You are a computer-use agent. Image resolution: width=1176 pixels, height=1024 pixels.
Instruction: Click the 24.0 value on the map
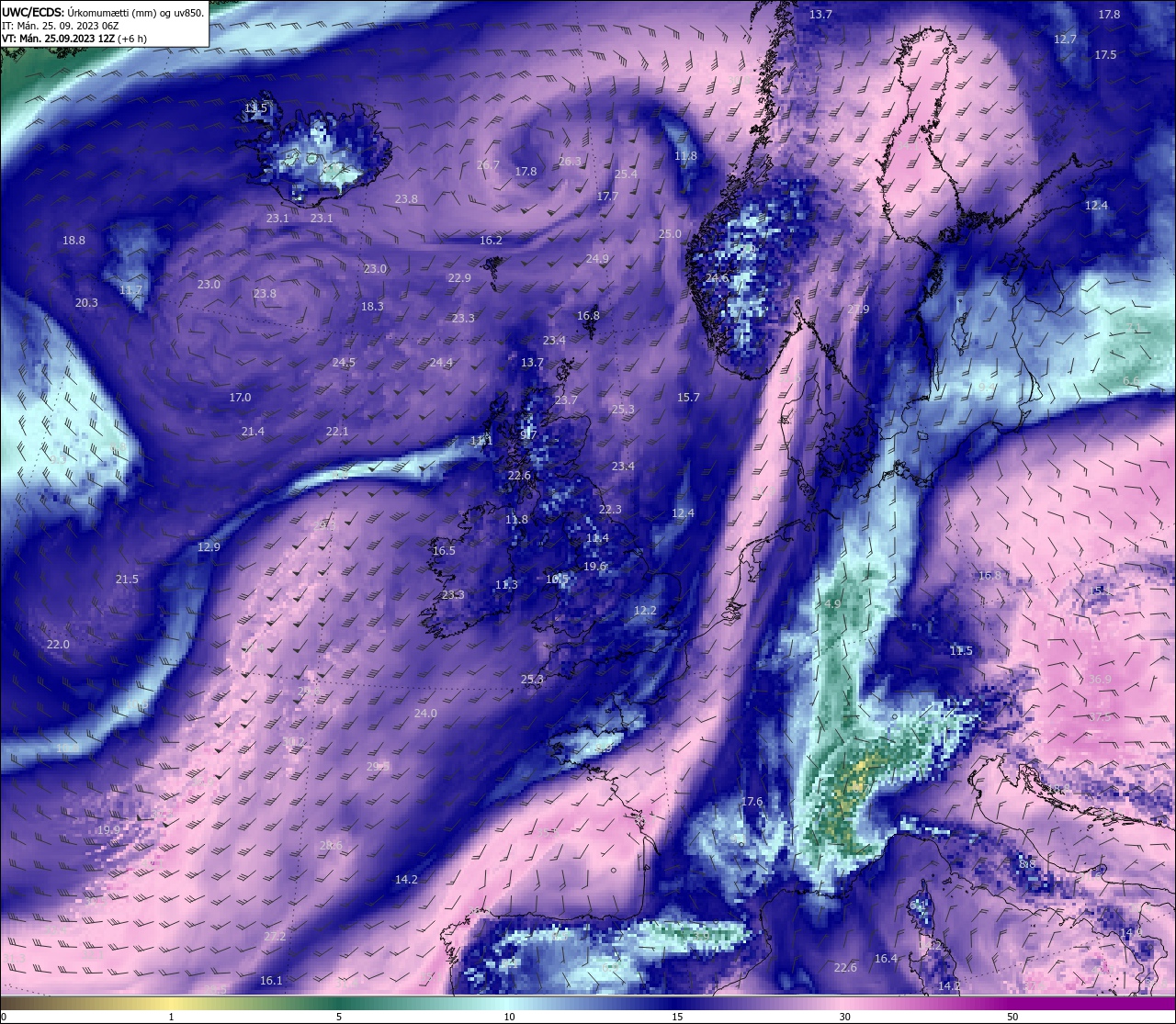(x=425, y=714)
